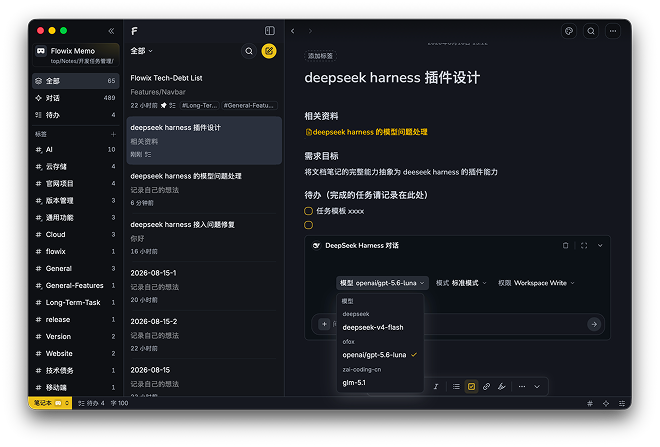Viewport: 660px width, 447px height.
Task: Filter by the Cloud tag
Action: pyautogui.click(x=76, y=234)
